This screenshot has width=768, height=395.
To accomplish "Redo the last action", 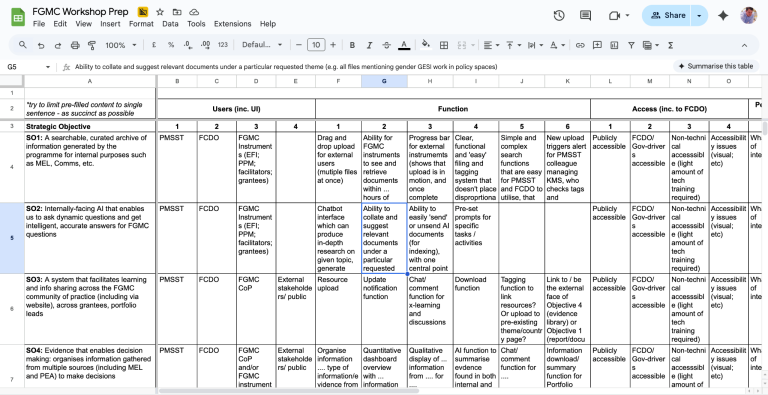I will coord(58,45).
